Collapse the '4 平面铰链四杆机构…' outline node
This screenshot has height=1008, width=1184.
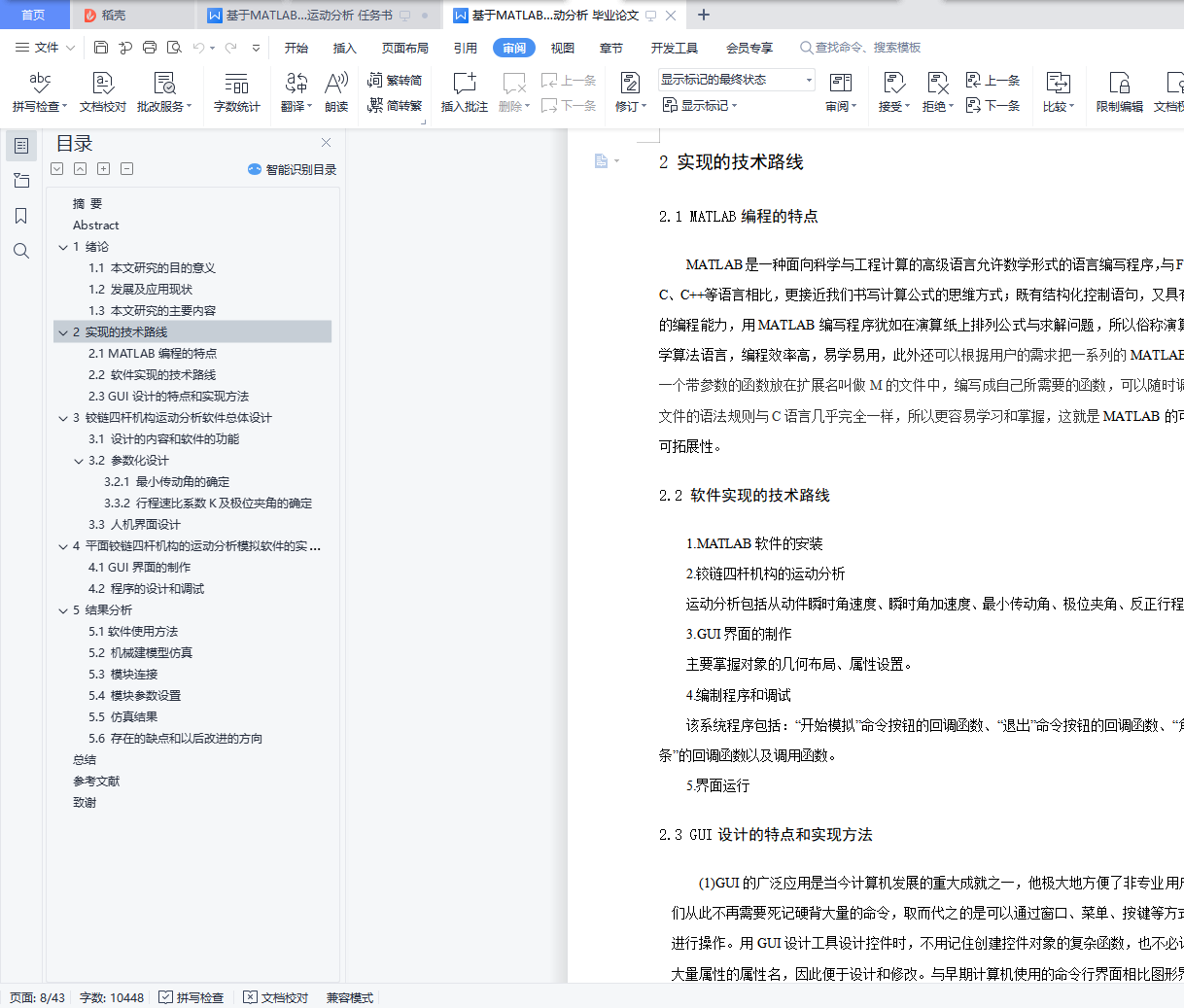point(63,546)
